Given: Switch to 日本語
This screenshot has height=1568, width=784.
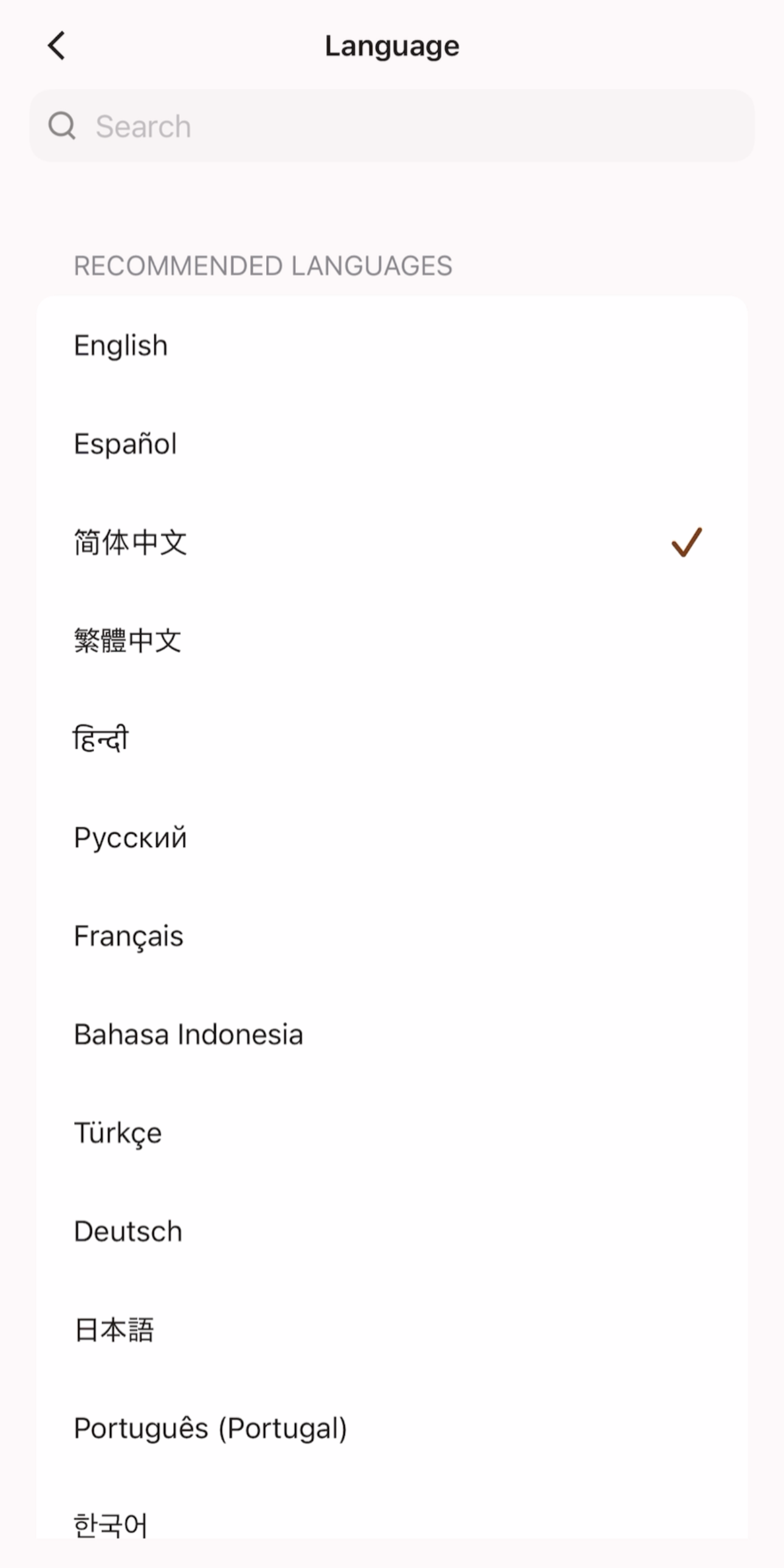Looking at the screenshot, I should [x=114, y=1329].
